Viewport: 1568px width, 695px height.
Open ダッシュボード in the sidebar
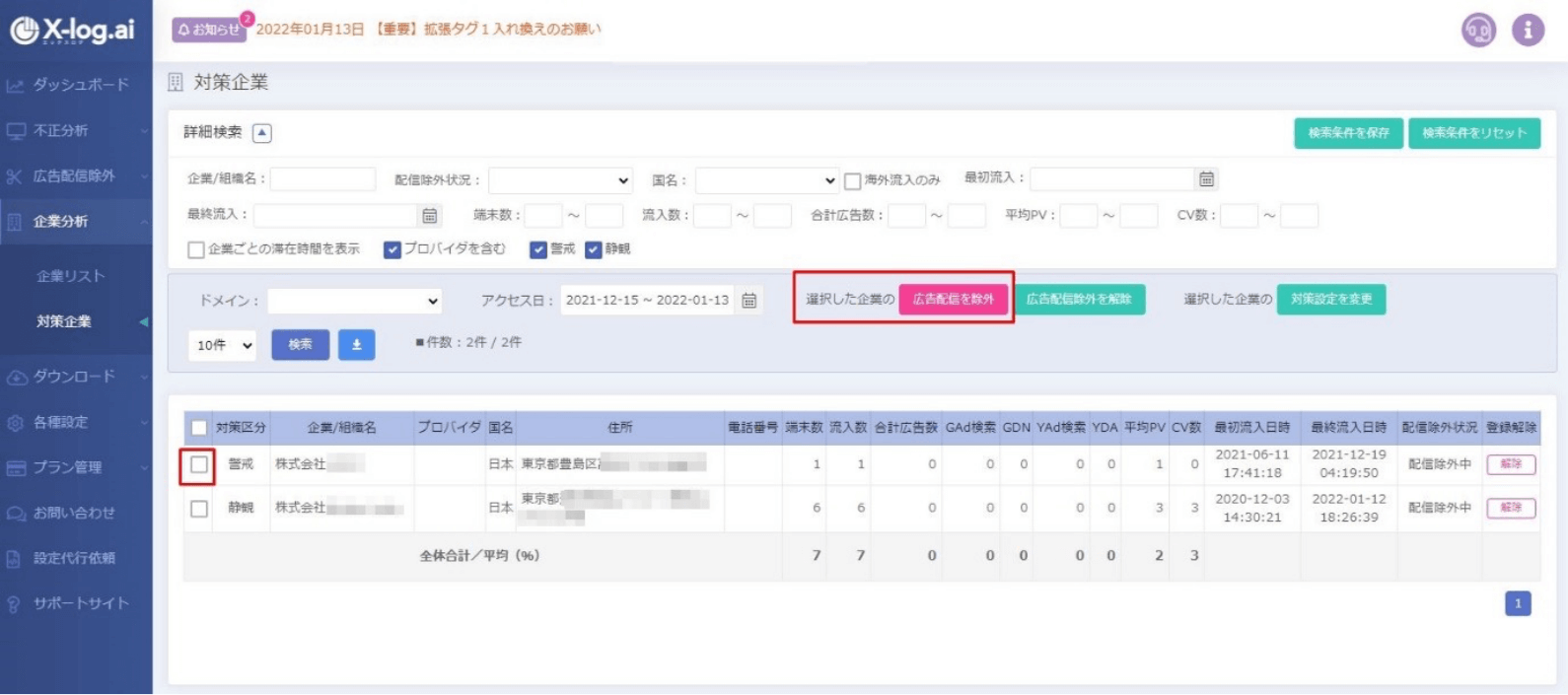click(x=80, y=85)
